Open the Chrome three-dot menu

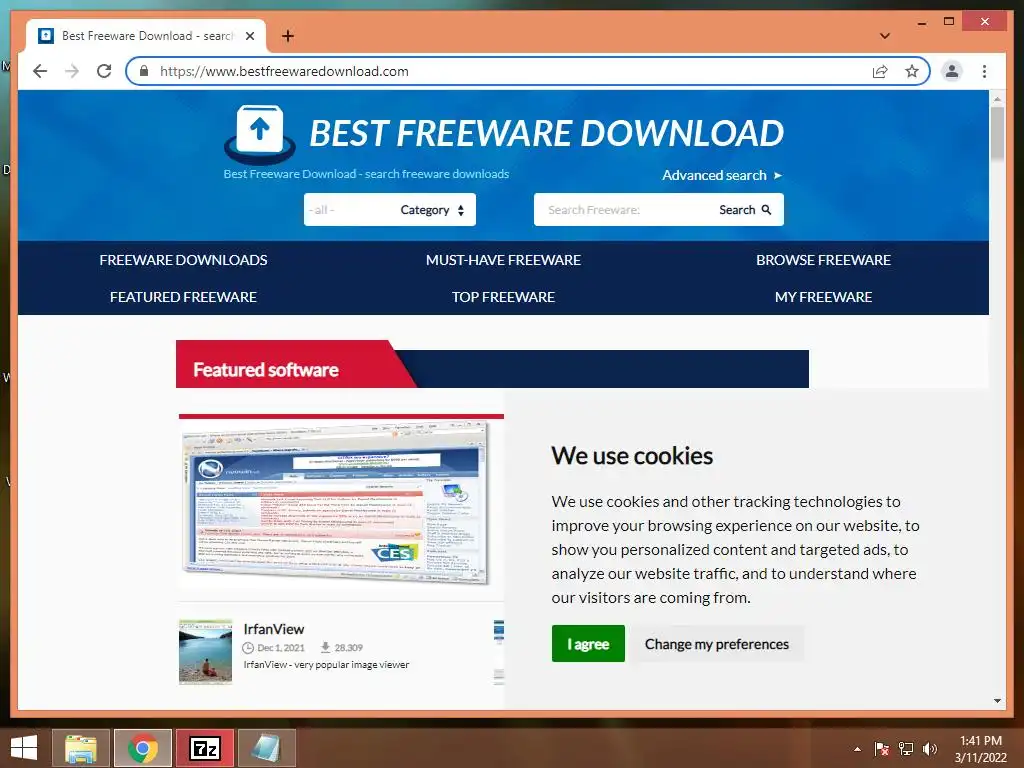click(x=984, y=71)
